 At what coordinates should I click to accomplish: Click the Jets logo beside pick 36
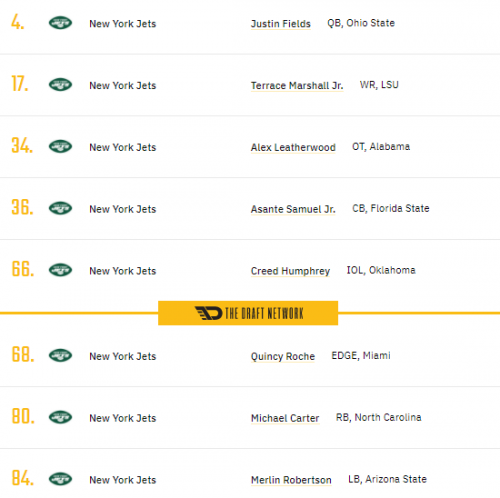60,208
